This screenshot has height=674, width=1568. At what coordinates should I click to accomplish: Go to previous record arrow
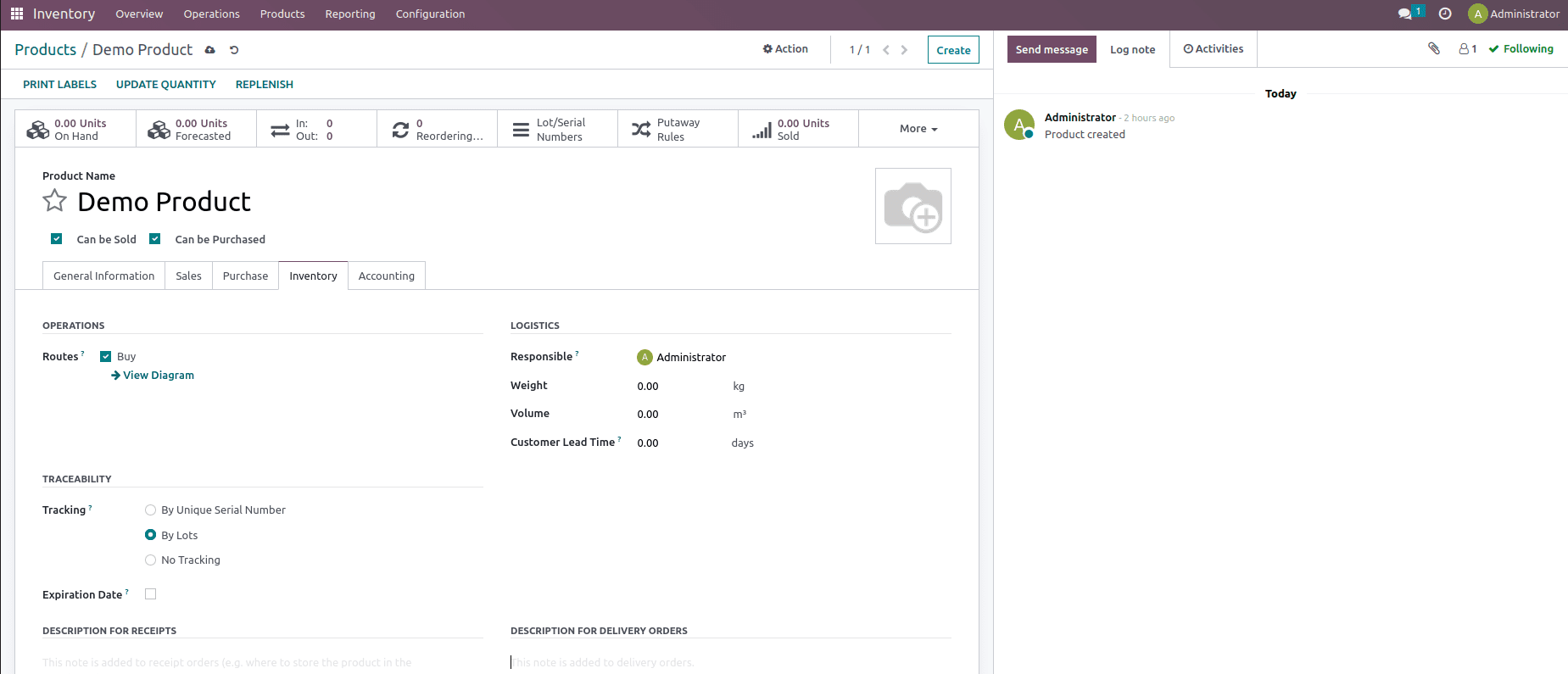(x=886, y=50)
